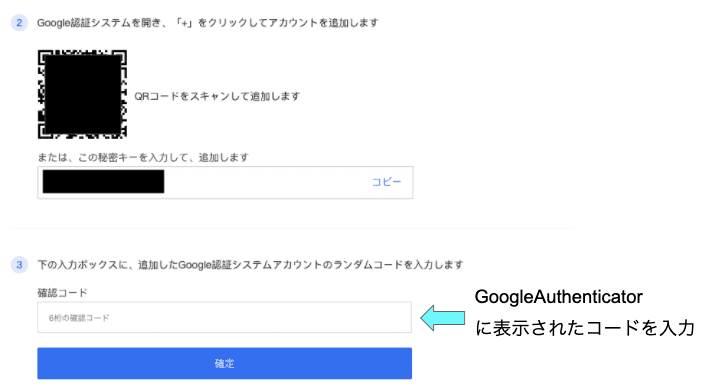Click the blacked-out secret key value
This screenshot has width=717, height=387.
pyautogui.click(x=103, y=182)
